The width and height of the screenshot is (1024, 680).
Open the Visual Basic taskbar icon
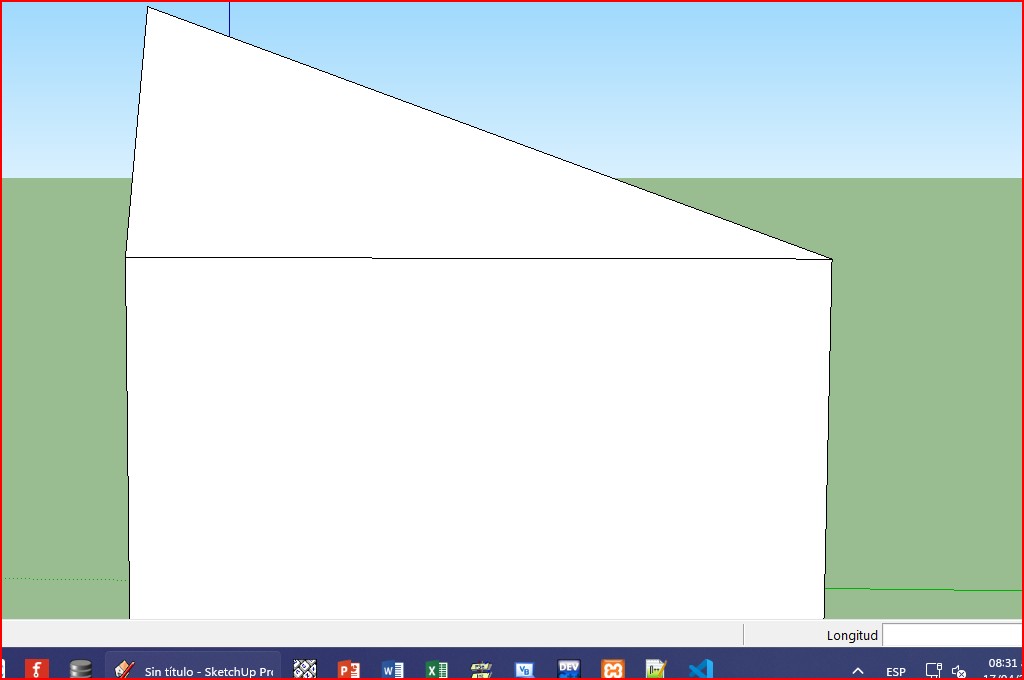[x=525, y=670]
